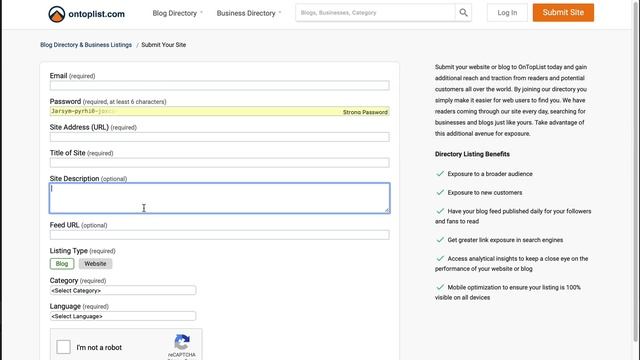Click the search magnifier icon

463,13
